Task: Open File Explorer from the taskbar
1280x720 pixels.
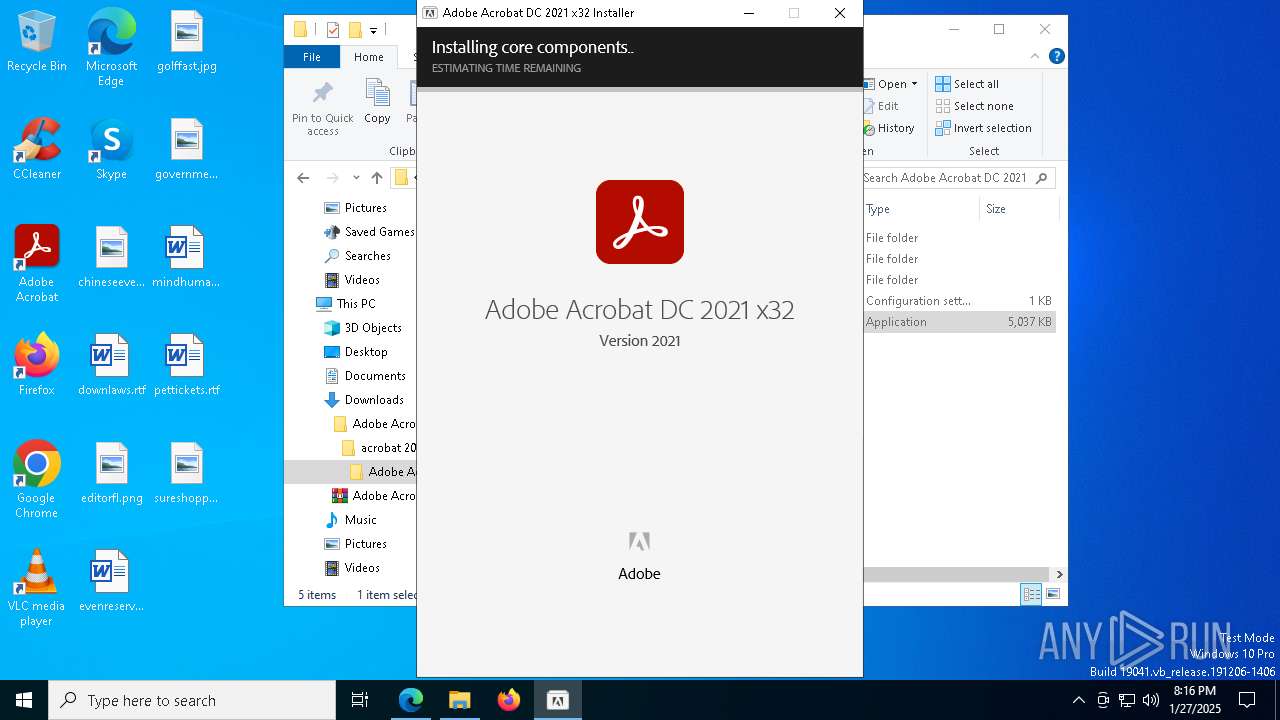Action: (x=460, y=700)
